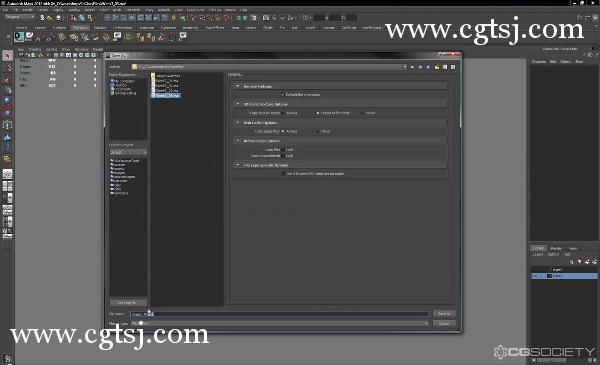Switch Save dialog to detail view
The height and width of the screenshot is (365, 600).
coord(453,67)
